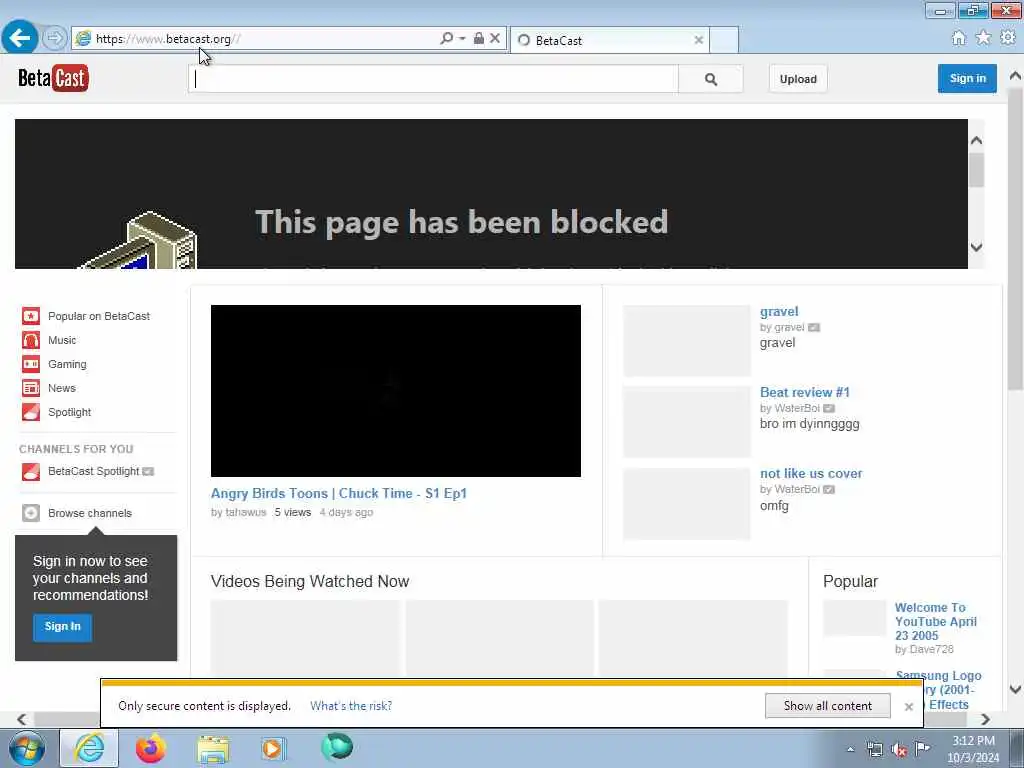Open the Windows Start button

[x=26, y=749]
